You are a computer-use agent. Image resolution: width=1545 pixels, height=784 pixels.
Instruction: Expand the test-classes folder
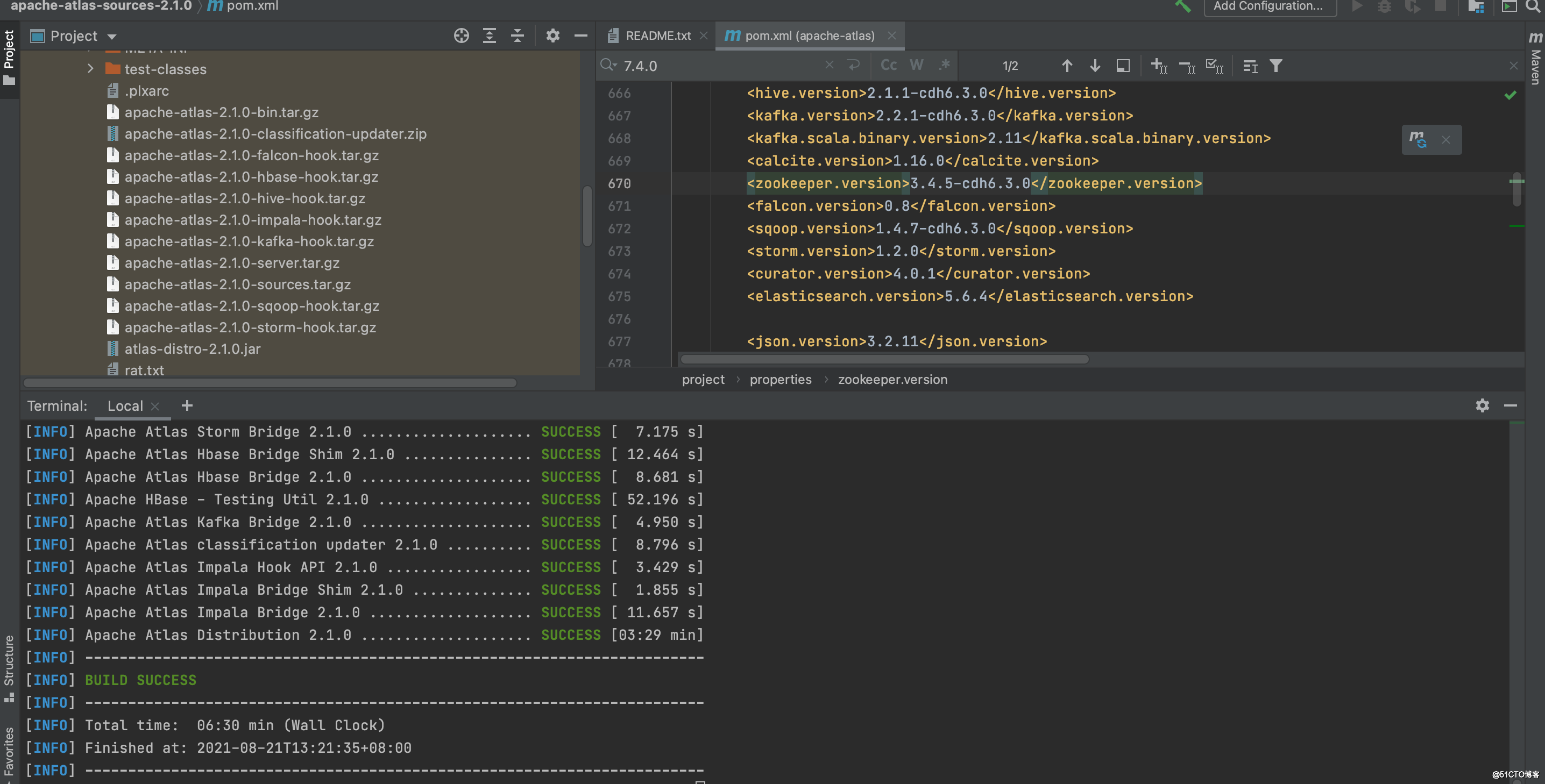[90, 69]
